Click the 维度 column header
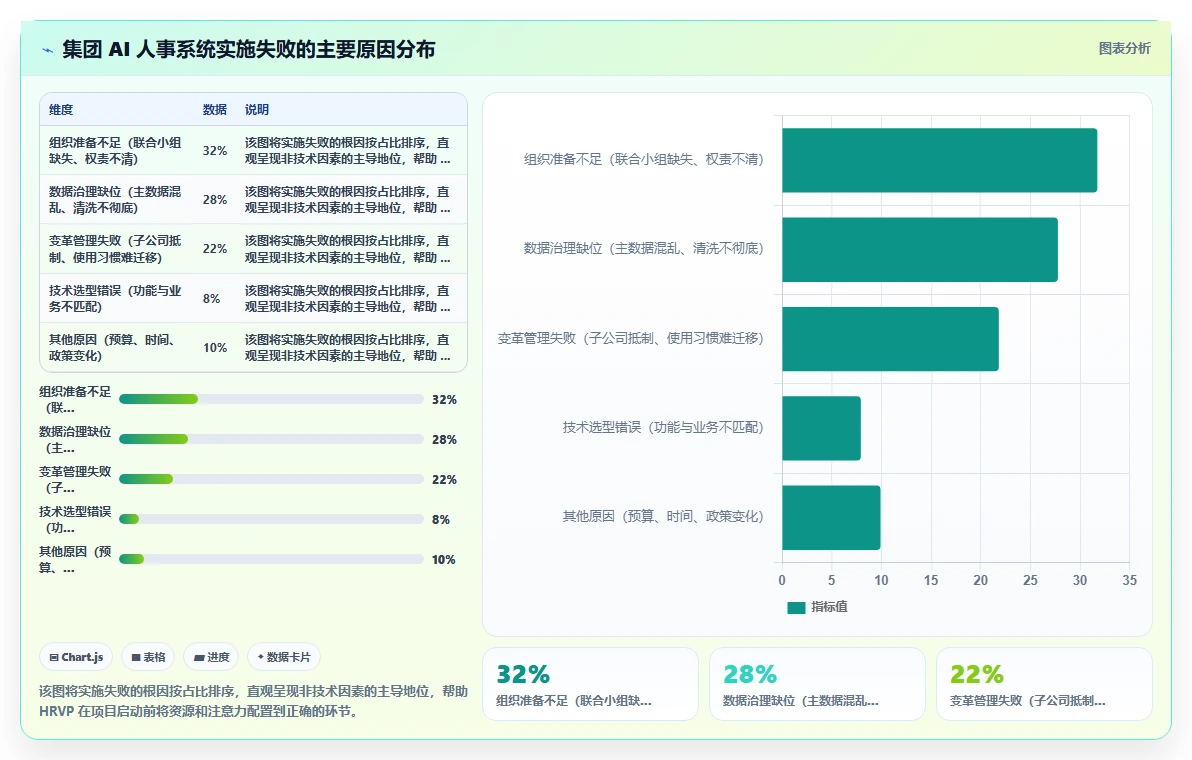The width and height of the screenshot is (1192, 760). tap(61, 110)
